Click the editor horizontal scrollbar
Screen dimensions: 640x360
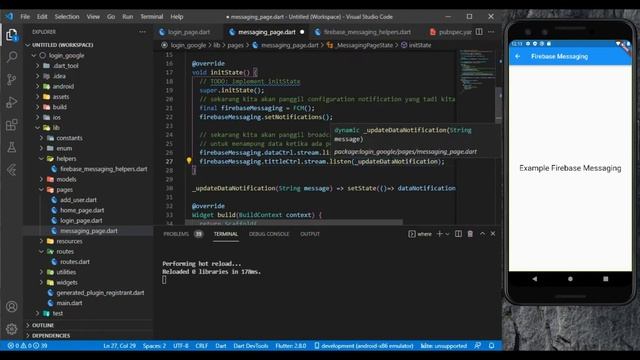click(x=294, y=222)
